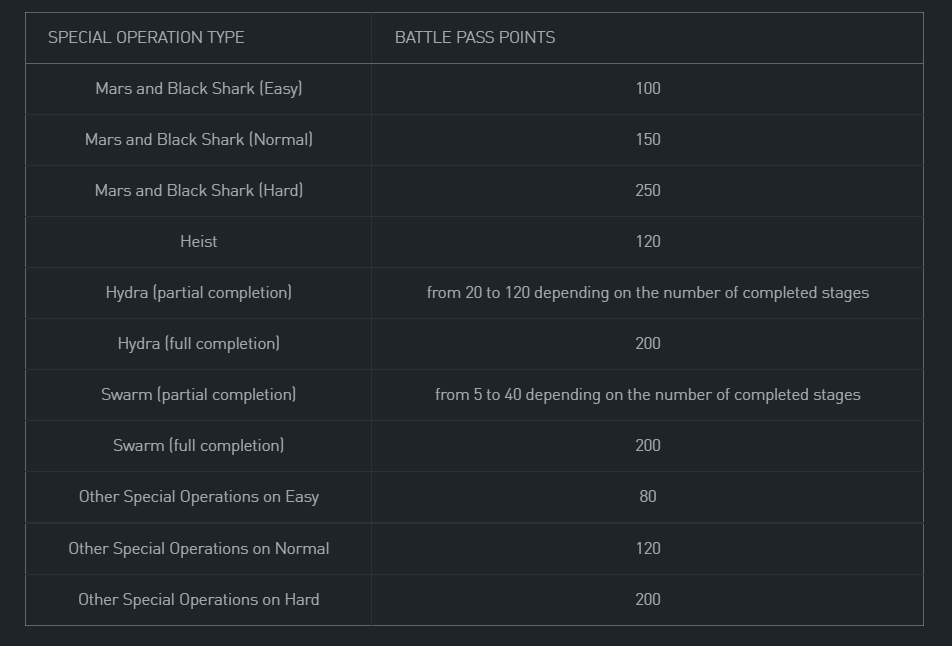This screenshot has height=646, width=952.
Task: Select the Hydra (full completion) cell
Action: 199,343
